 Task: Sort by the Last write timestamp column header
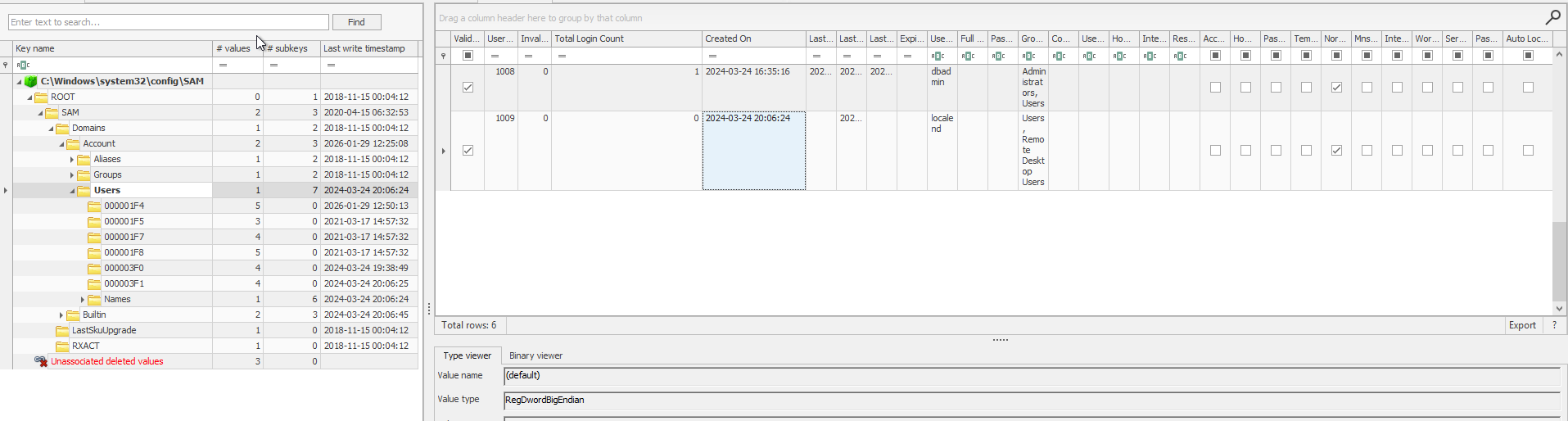coord(368,48)
